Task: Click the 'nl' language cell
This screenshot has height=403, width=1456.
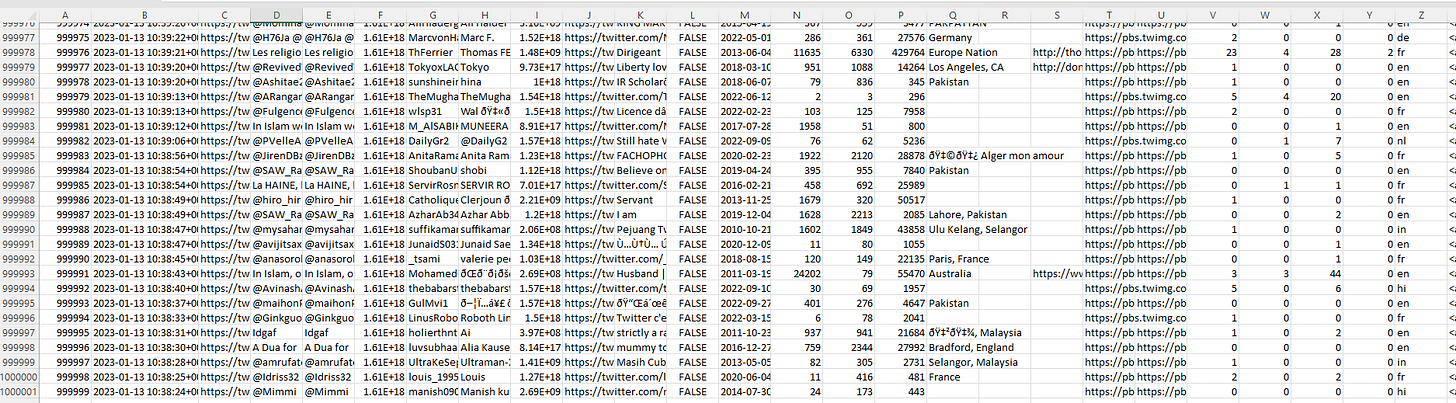Action: click(x=1422, y=141)
